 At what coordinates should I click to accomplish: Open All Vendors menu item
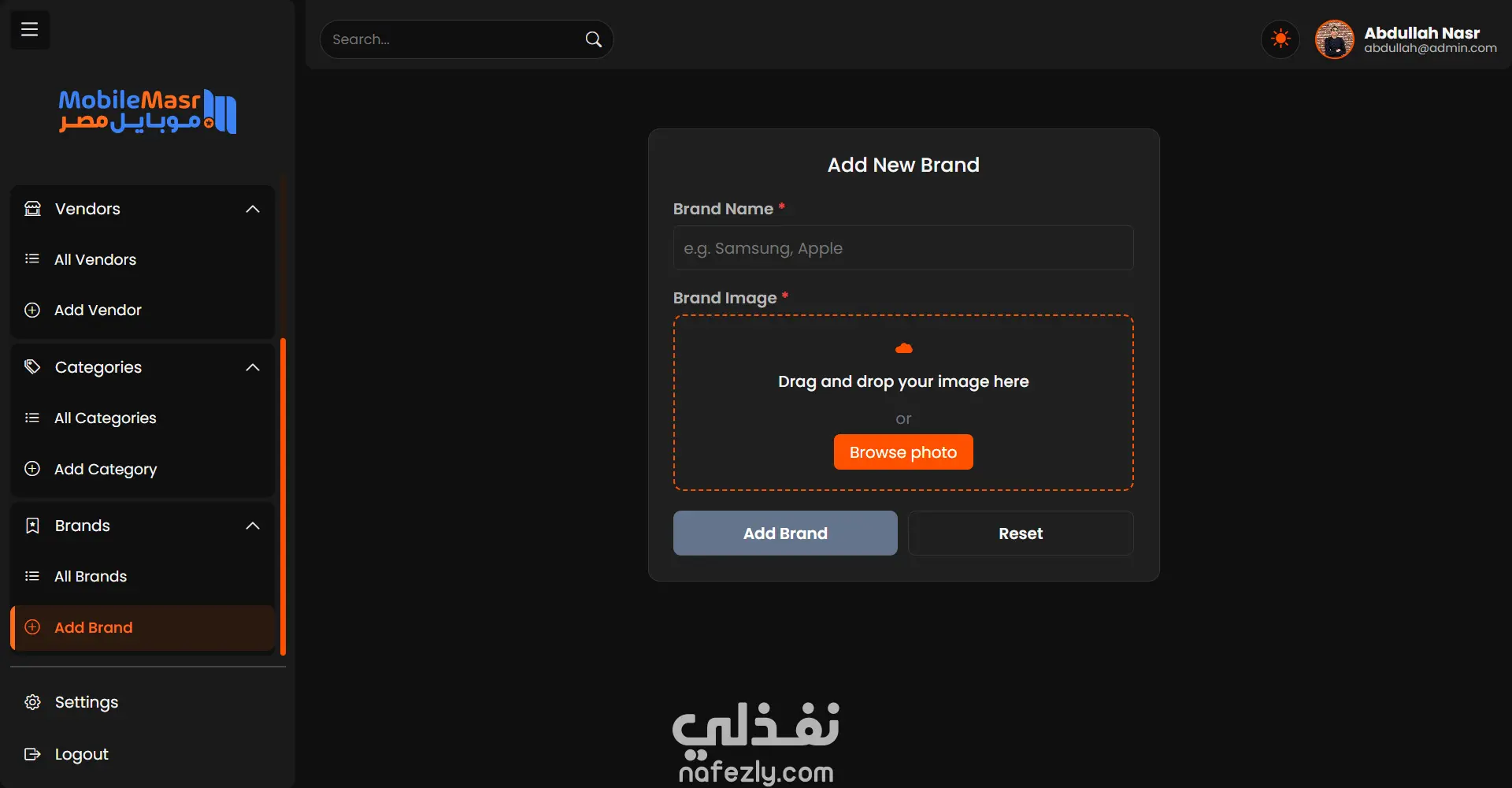point(143,259)
